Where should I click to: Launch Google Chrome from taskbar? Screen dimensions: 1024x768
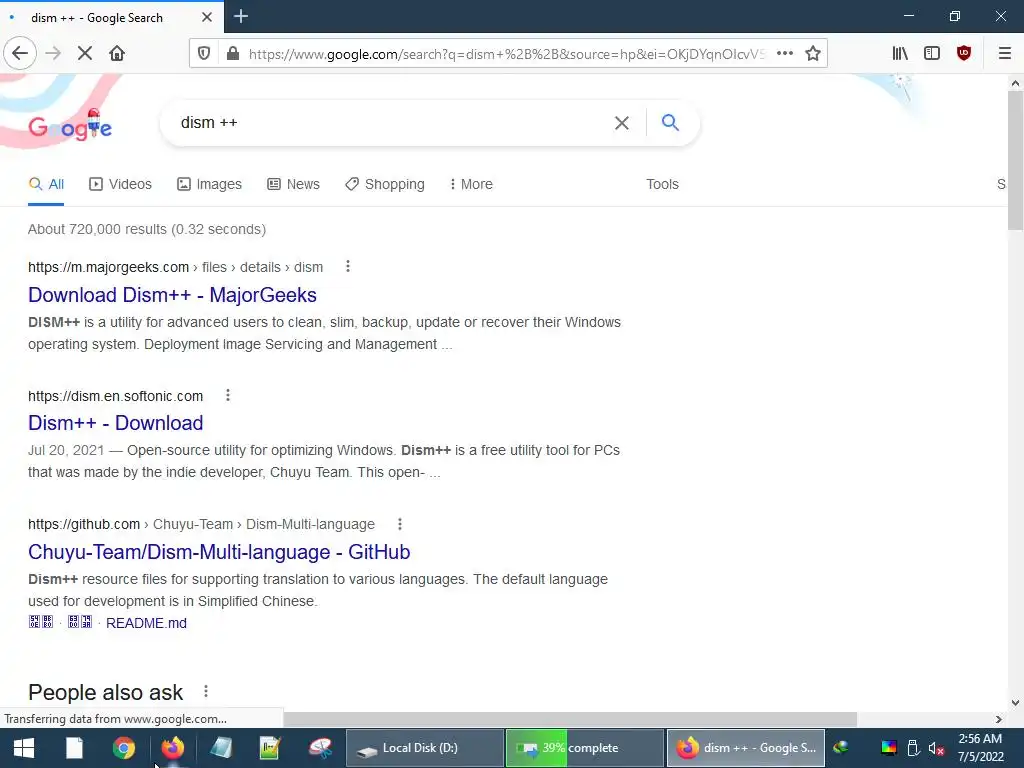[123, 748]
